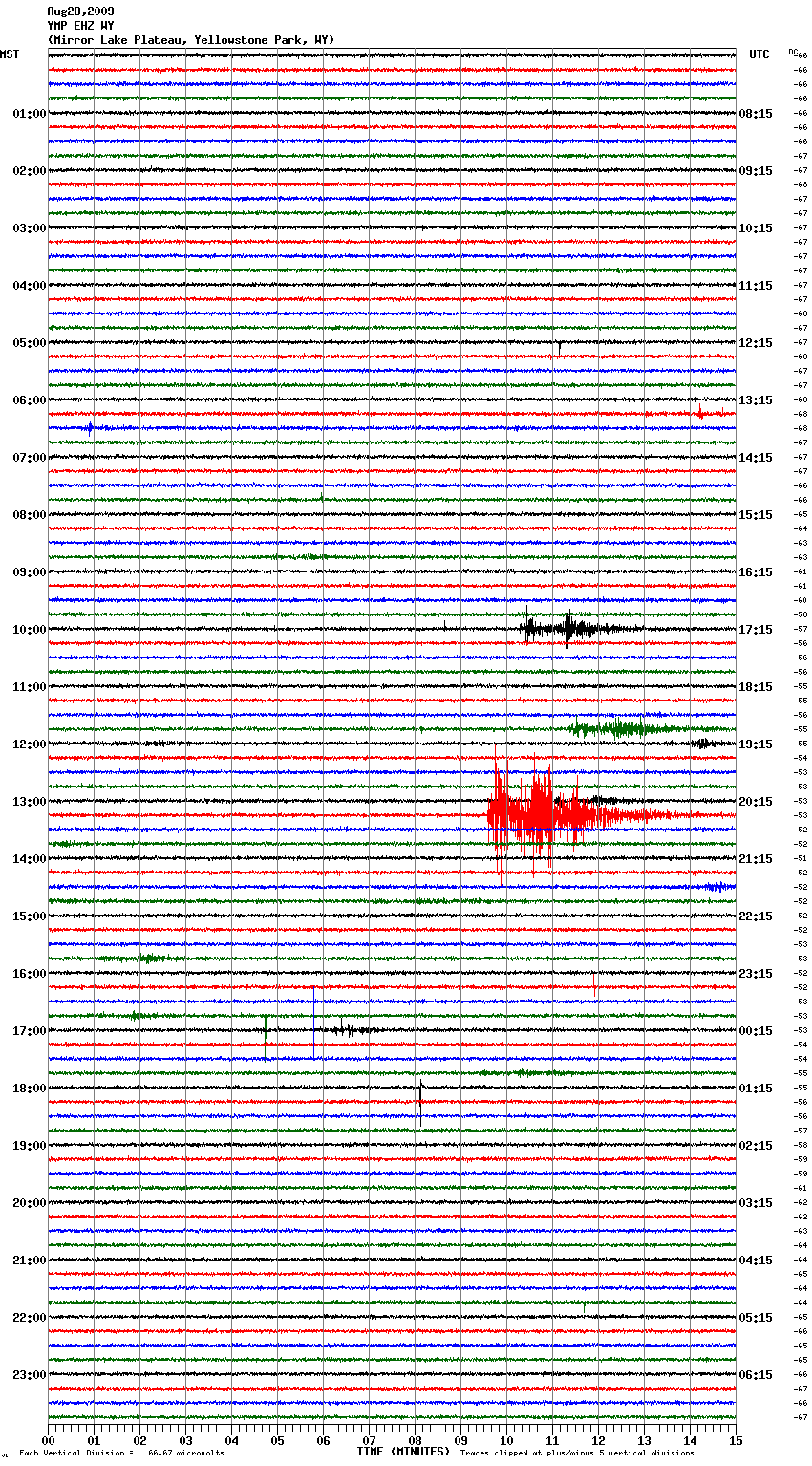The width and height of the screenshot is (812, 1466).
Task: Click the 13:00 MST time label
Action: [x=30, y=802]
